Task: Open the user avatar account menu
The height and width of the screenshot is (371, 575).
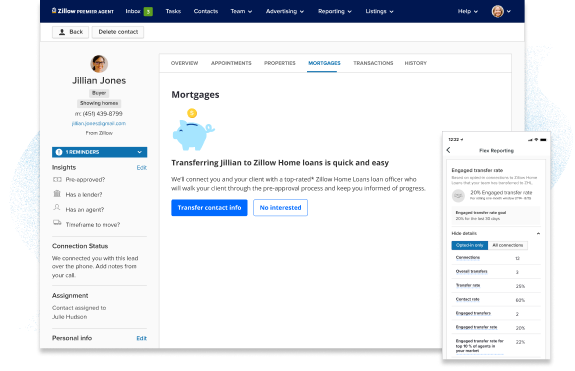Action: pyautogui.click(x=501, y=11)
